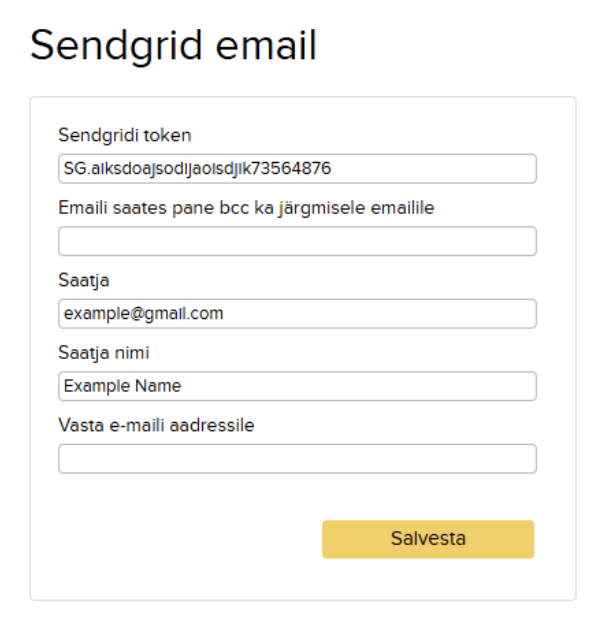
Task: Click the example@gmail.com text
Action: pyautogui.click(x=144, y=314)
